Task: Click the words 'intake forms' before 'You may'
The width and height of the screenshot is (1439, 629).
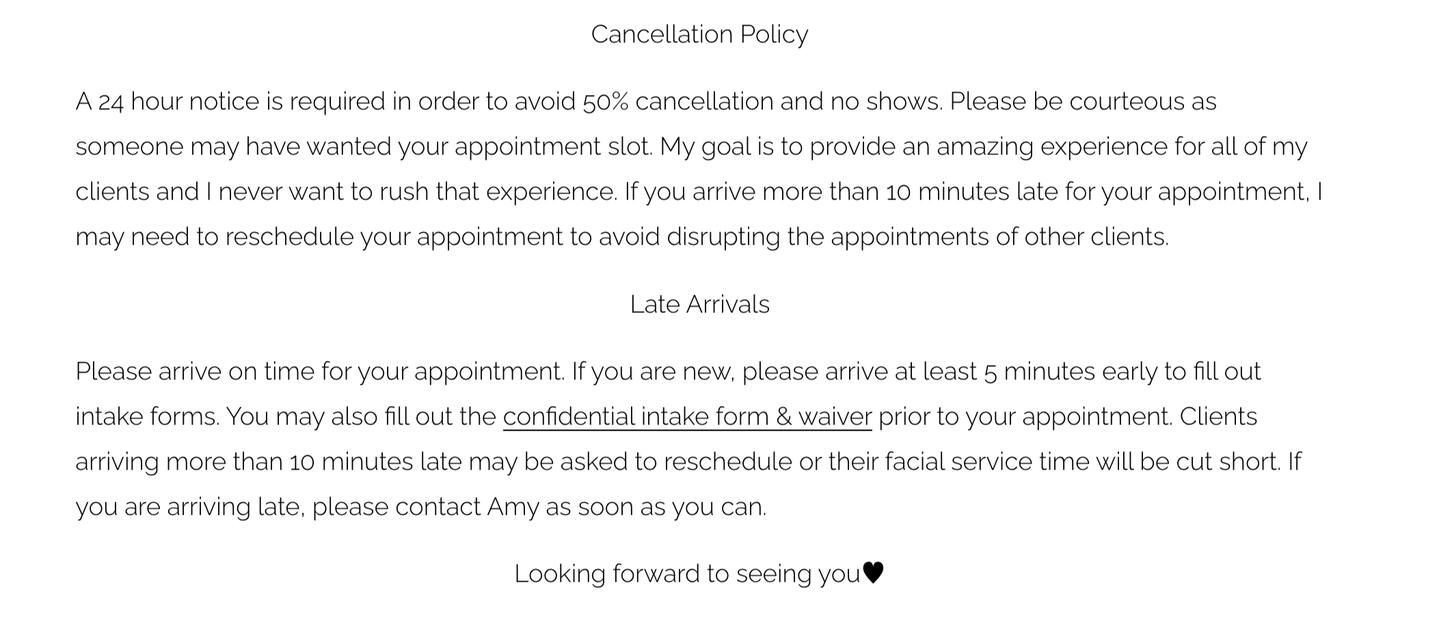Action: click(146, 417)
